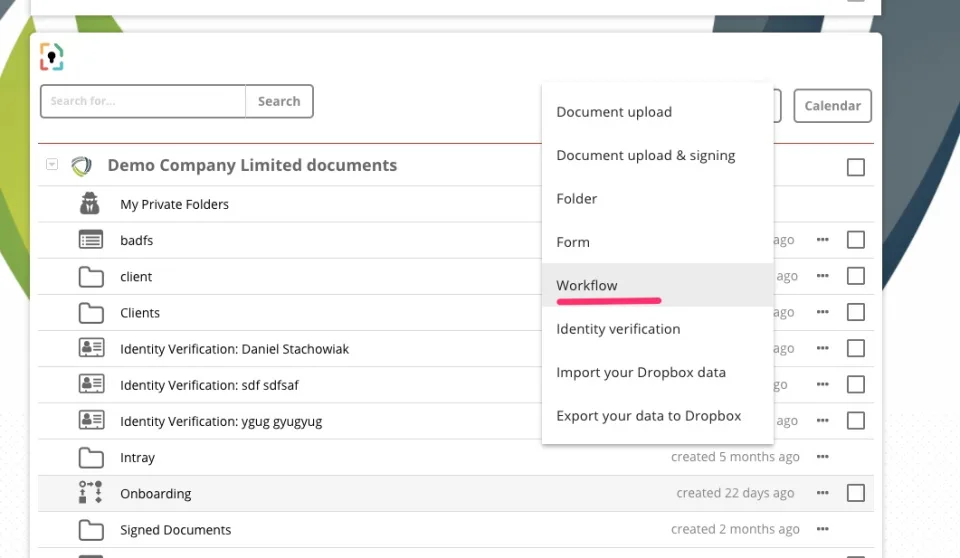The image size is (960, 558).
Task: Click the workflow icon beside Onboarding
Action: pyautogui.click(x=91, y=492)
